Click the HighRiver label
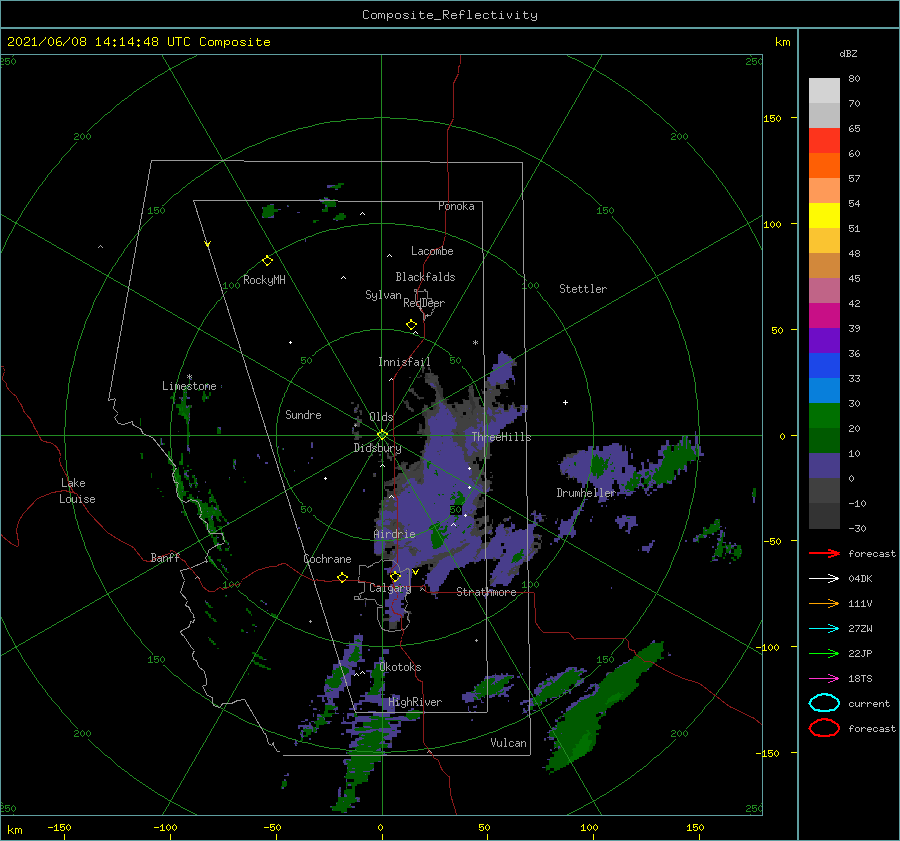The height and width of the screenshot is (841, 900). coord(415,702)
